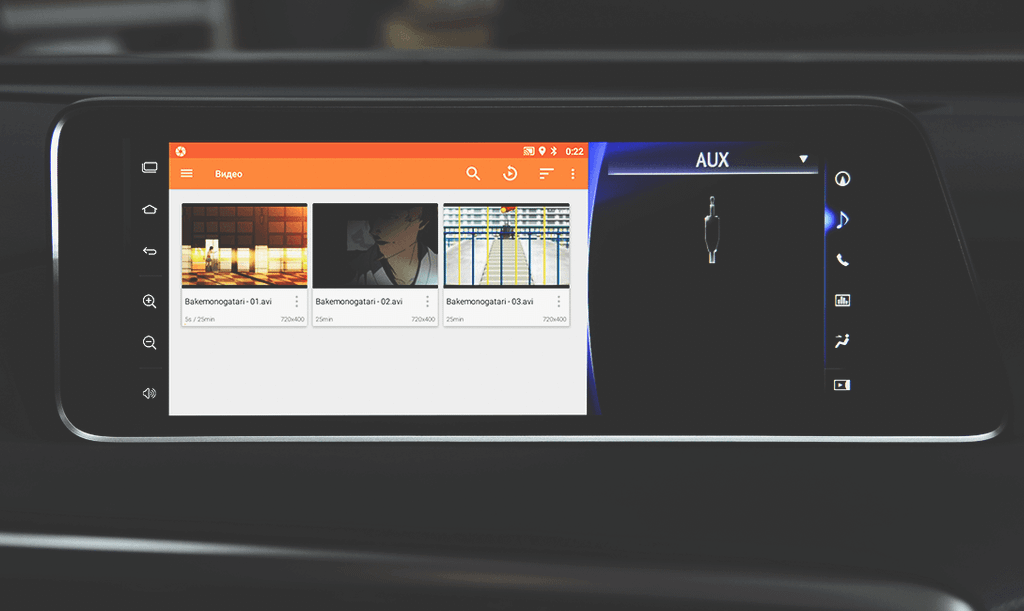Open the Bakemonogatari - 03.avi thumbnail
1024x611 pixels.
tap(506, 245)
